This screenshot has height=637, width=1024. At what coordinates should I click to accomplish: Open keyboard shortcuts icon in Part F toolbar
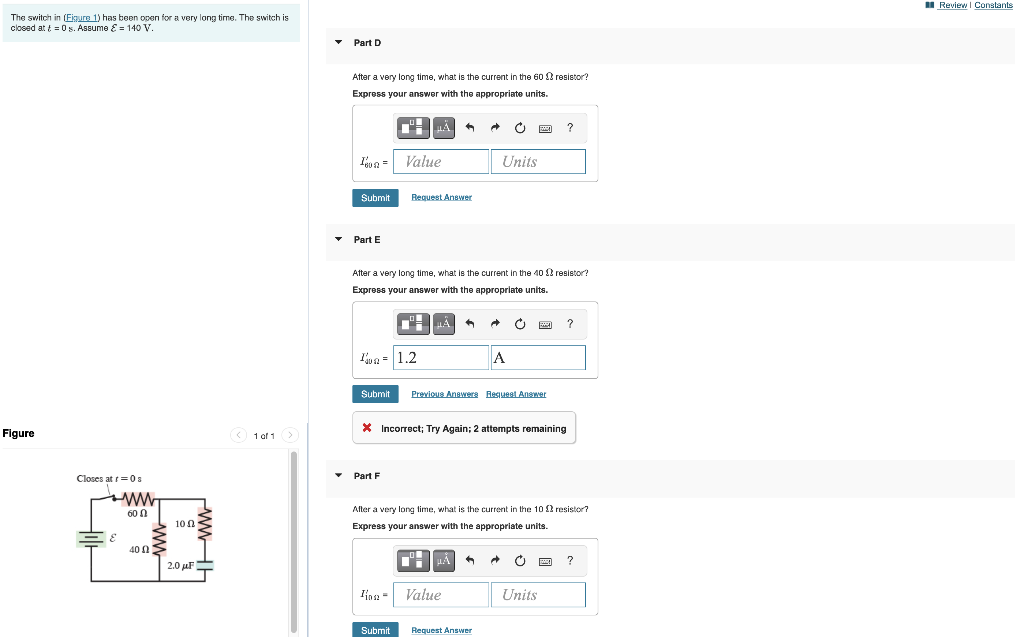click(545, 560)
